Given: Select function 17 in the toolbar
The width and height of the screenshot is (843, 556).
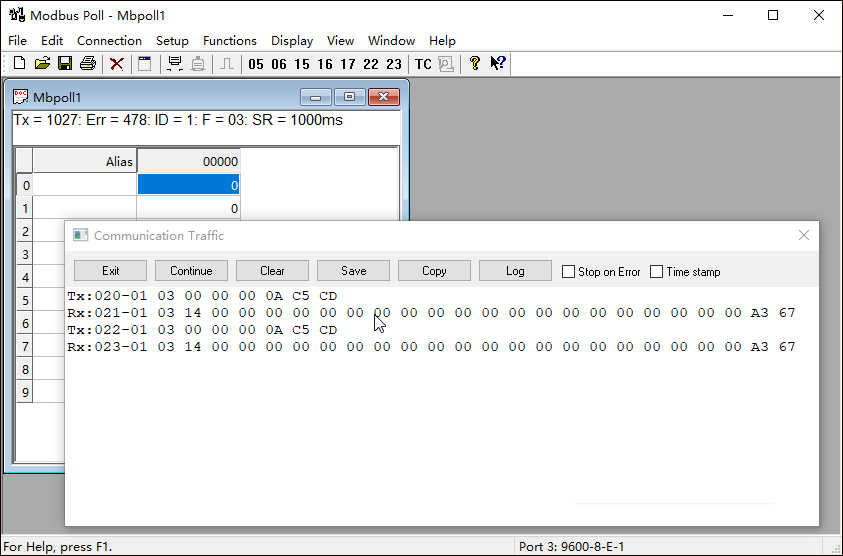Looking at the screenshot, I should click(x=348, y=64).
